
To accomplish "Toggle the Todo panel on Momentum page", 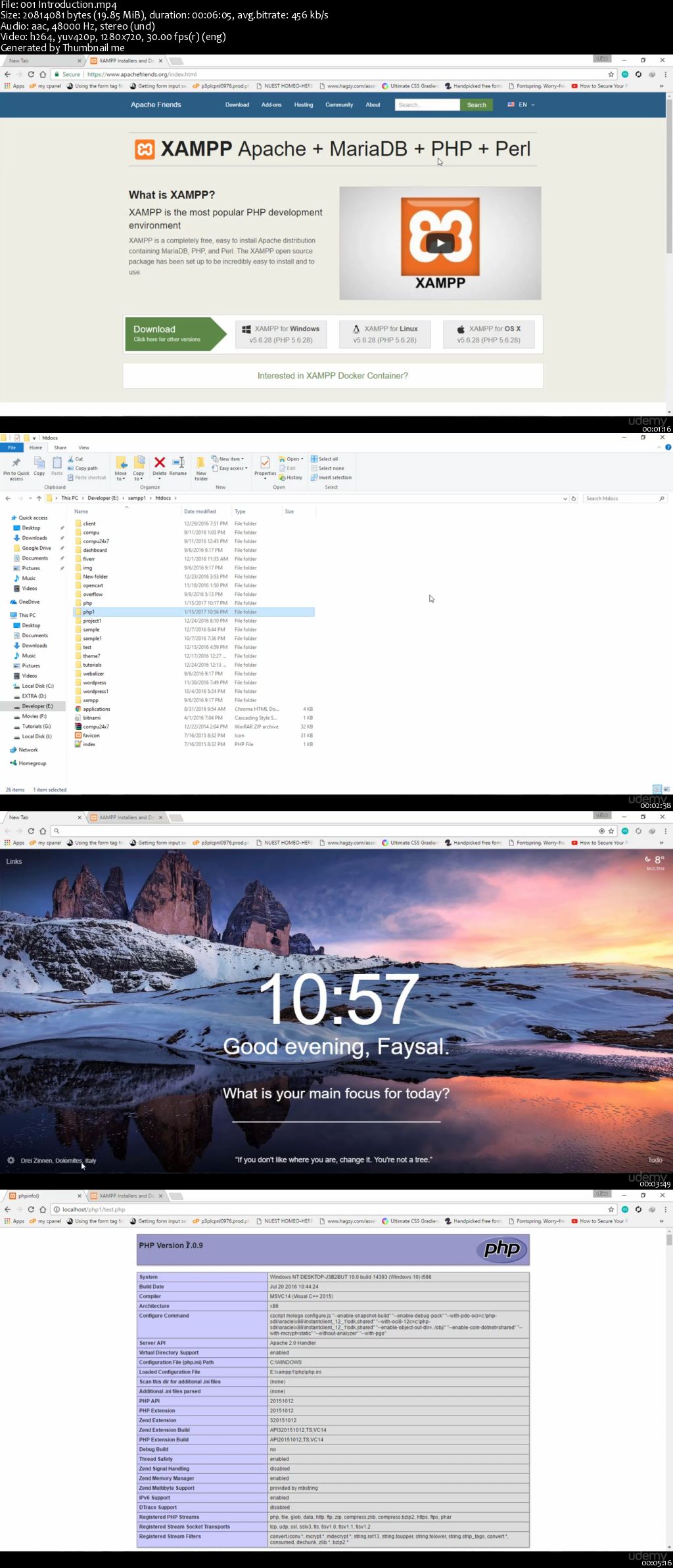I will point(655,1159).
